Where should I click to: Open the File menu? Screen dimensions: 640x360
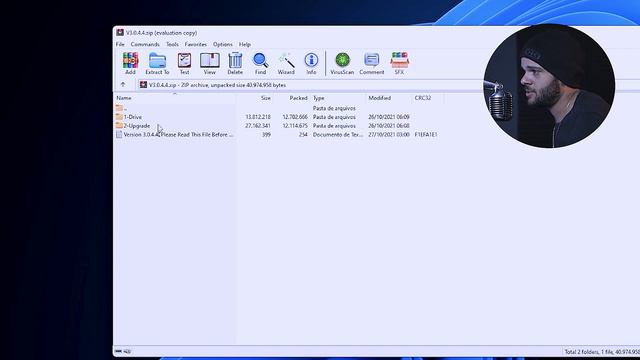click(x=120, y=44)
